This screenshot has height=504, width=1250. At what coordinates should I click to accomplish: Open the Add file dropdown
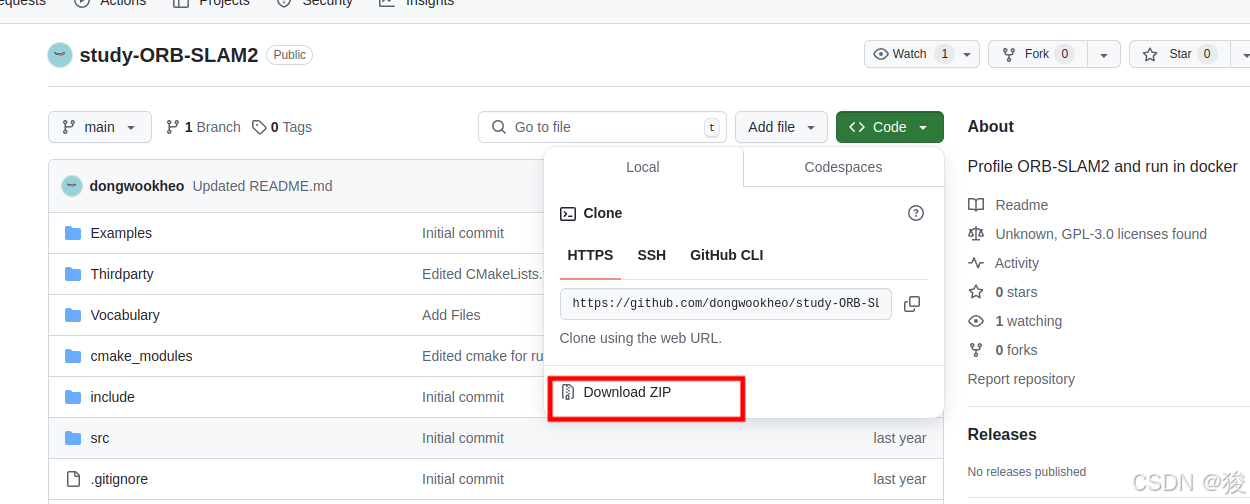pyautogui.click(x=781, y=127)
